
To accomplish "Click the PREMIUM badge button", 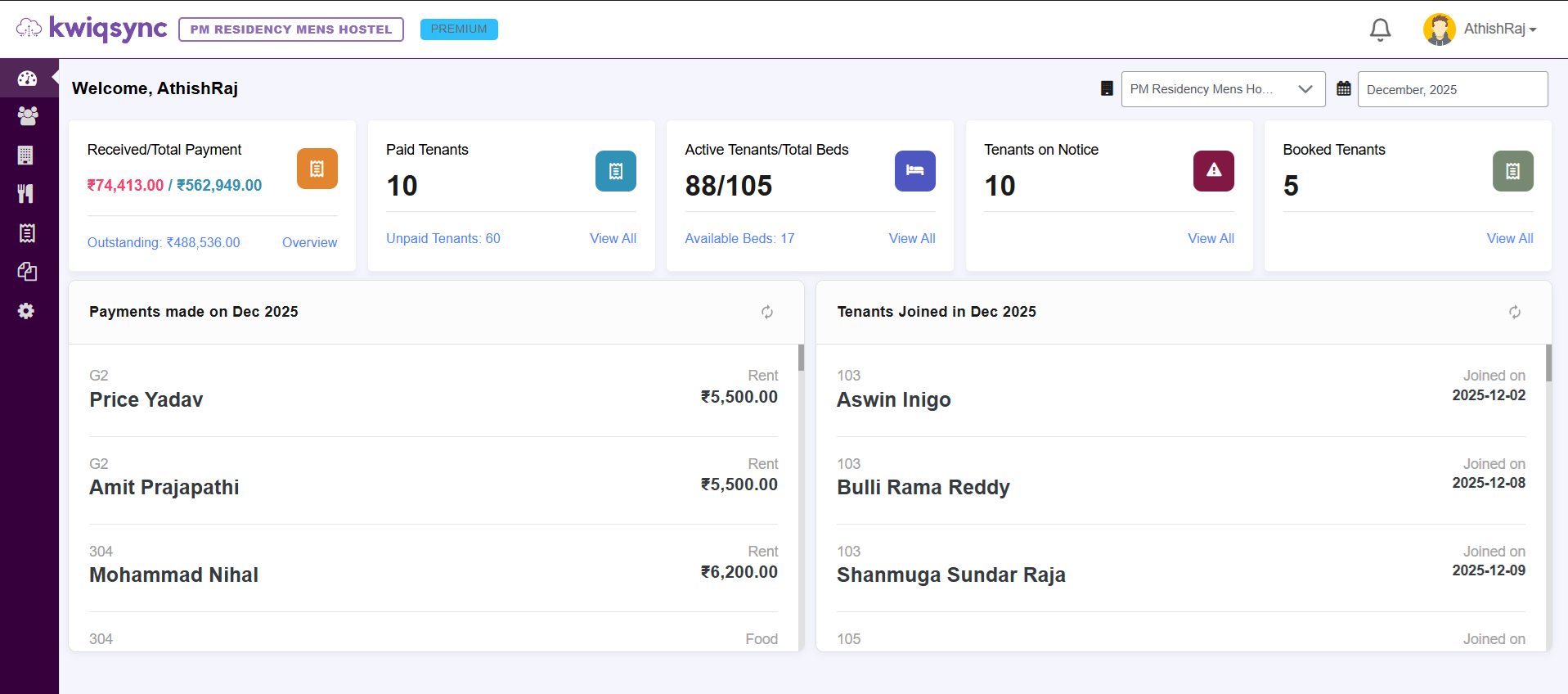I will (x=459, y=29).
